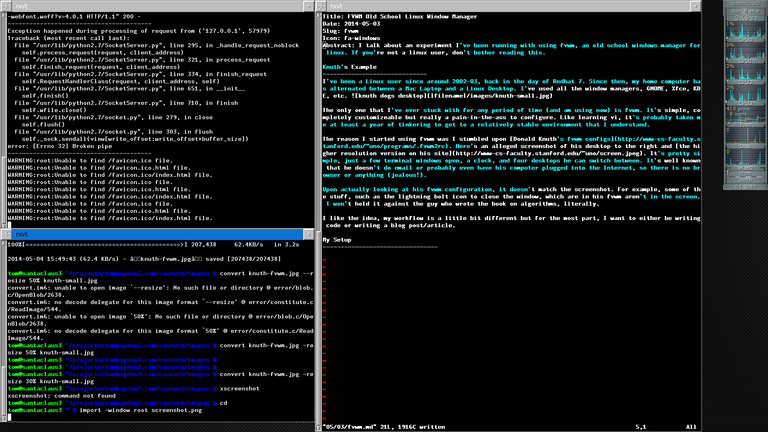Click the shell prompt line with import command
Image resolution: width=768 pixels, height=432 pixels.
[105, 410]
